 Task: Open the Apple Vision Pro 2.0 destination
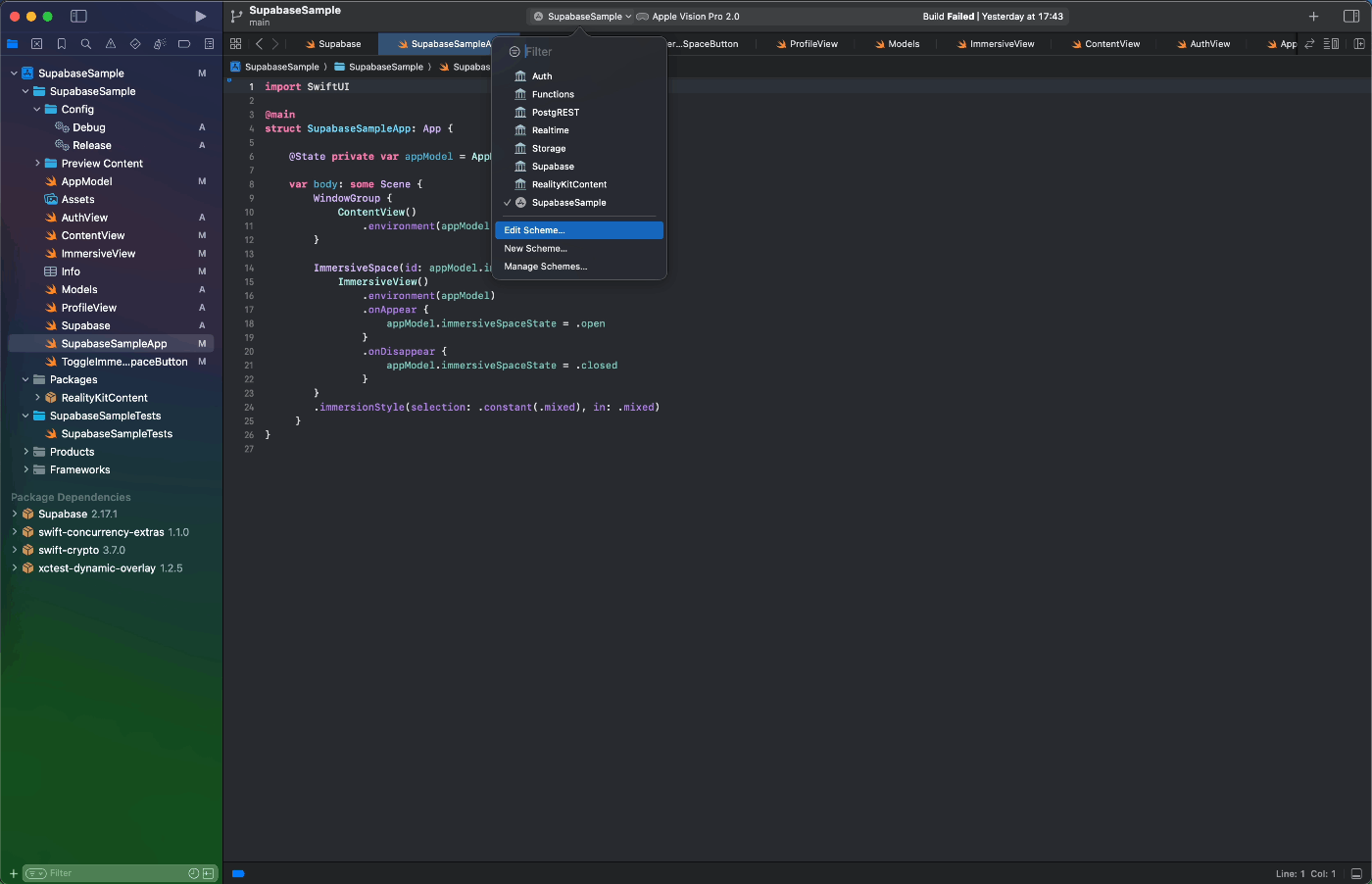[688, 17]
